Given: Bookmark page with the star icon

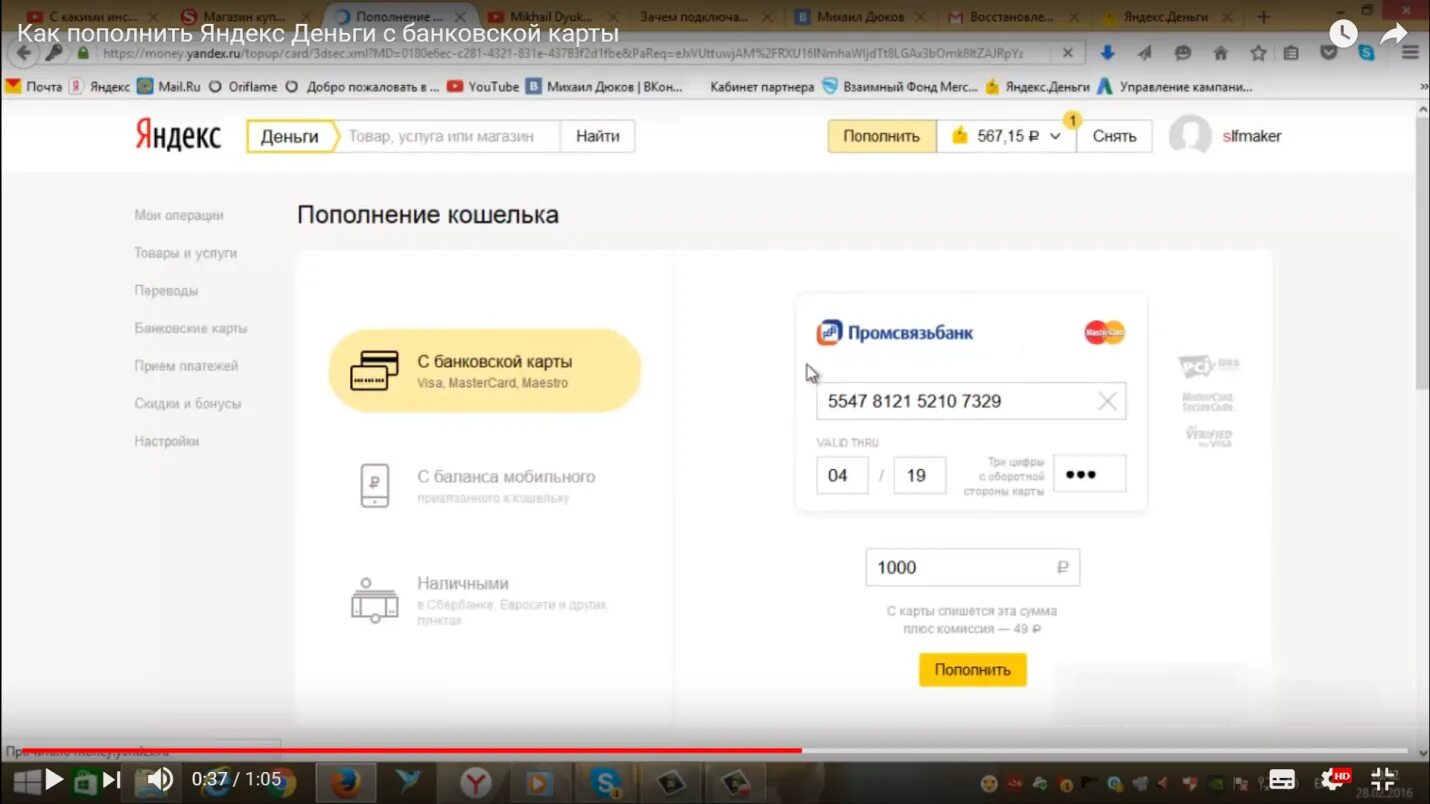Looking at the screenshot, I should [x=1258, y=53].
